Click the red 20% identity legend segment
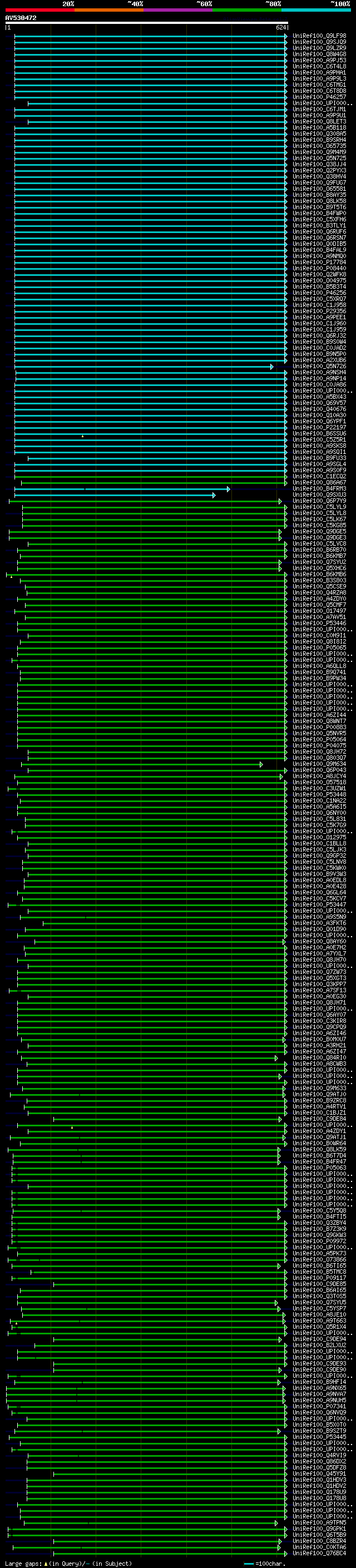The height and width of the screenshot is (1568, 356). pyautogui.click(x=39, y=10)
